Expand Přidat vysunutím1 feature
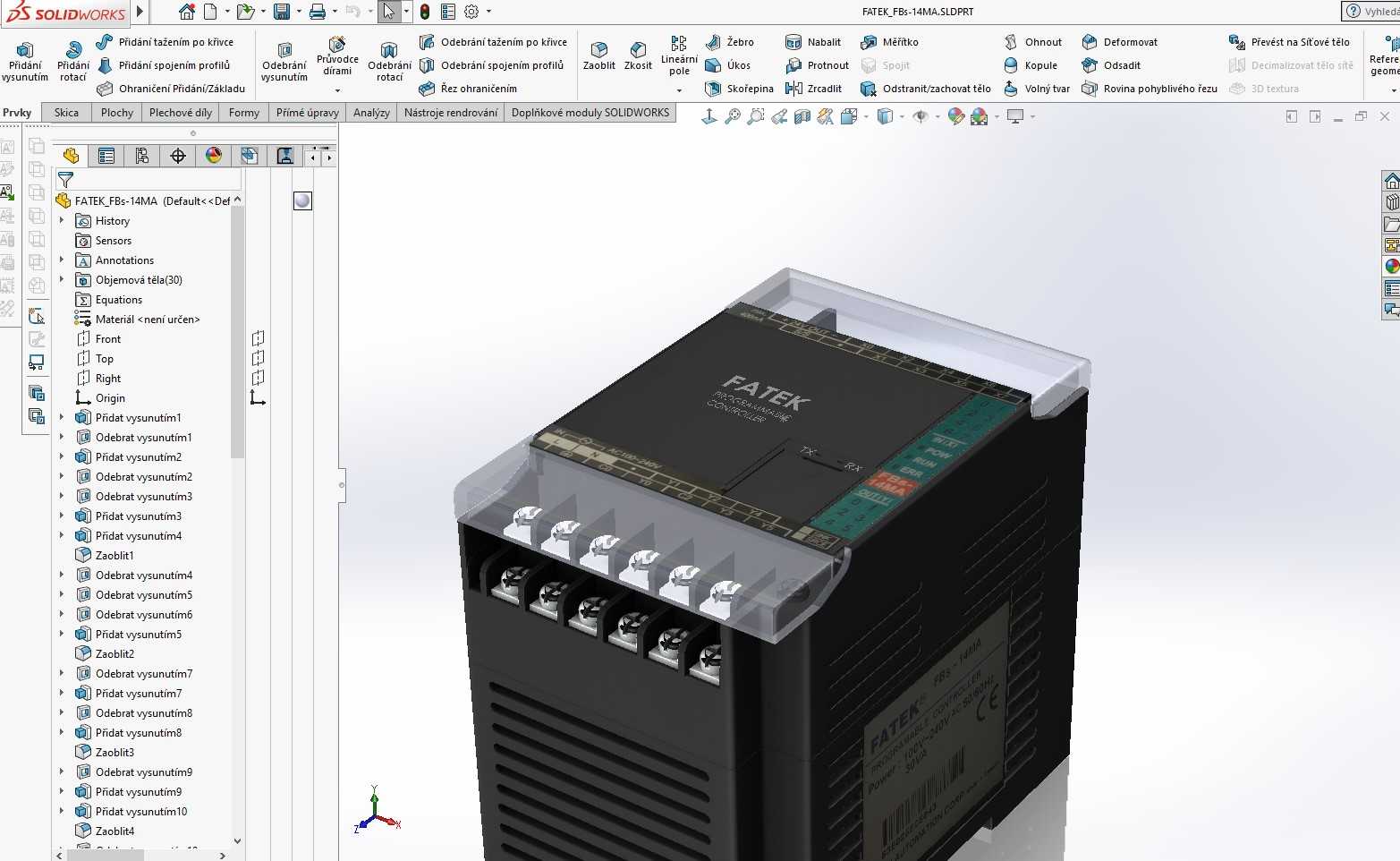The height and width of the screenshot is (861, 1400). click(x=62, y=418)
